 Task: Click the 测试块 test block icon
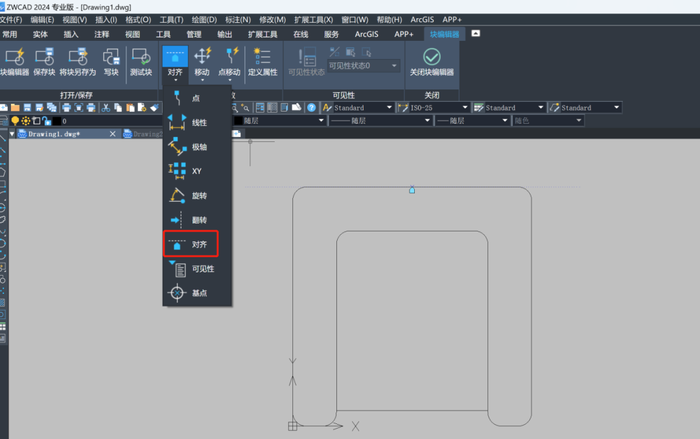tap(141, 62)
